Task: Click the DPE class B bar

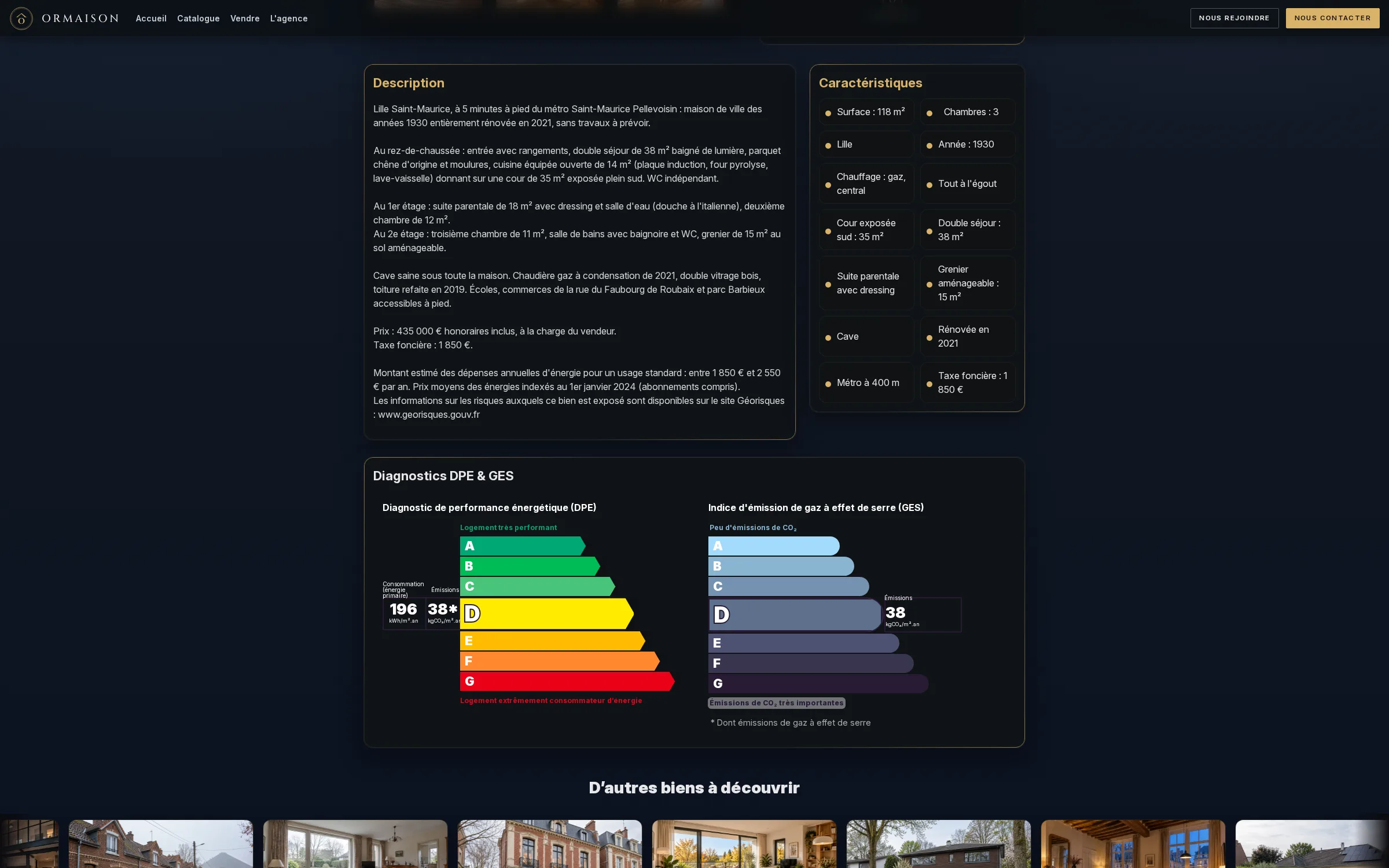Action: [x=530, y=566]
